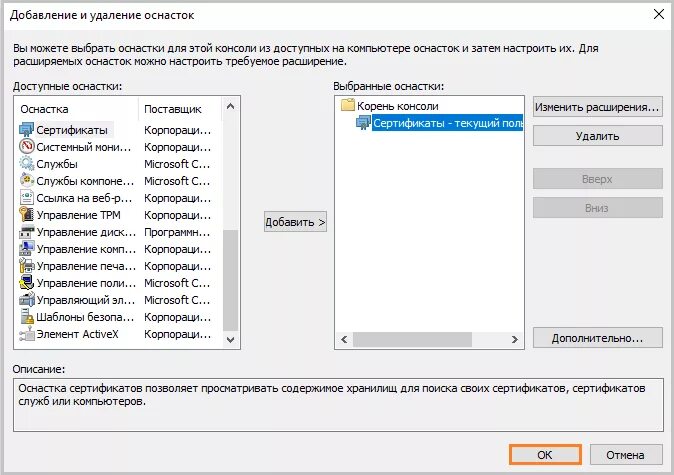This screenshot has width=674, height=475.
Task: Select the Шаблоны безопа... row text
Action: click(x=85, y=317)
